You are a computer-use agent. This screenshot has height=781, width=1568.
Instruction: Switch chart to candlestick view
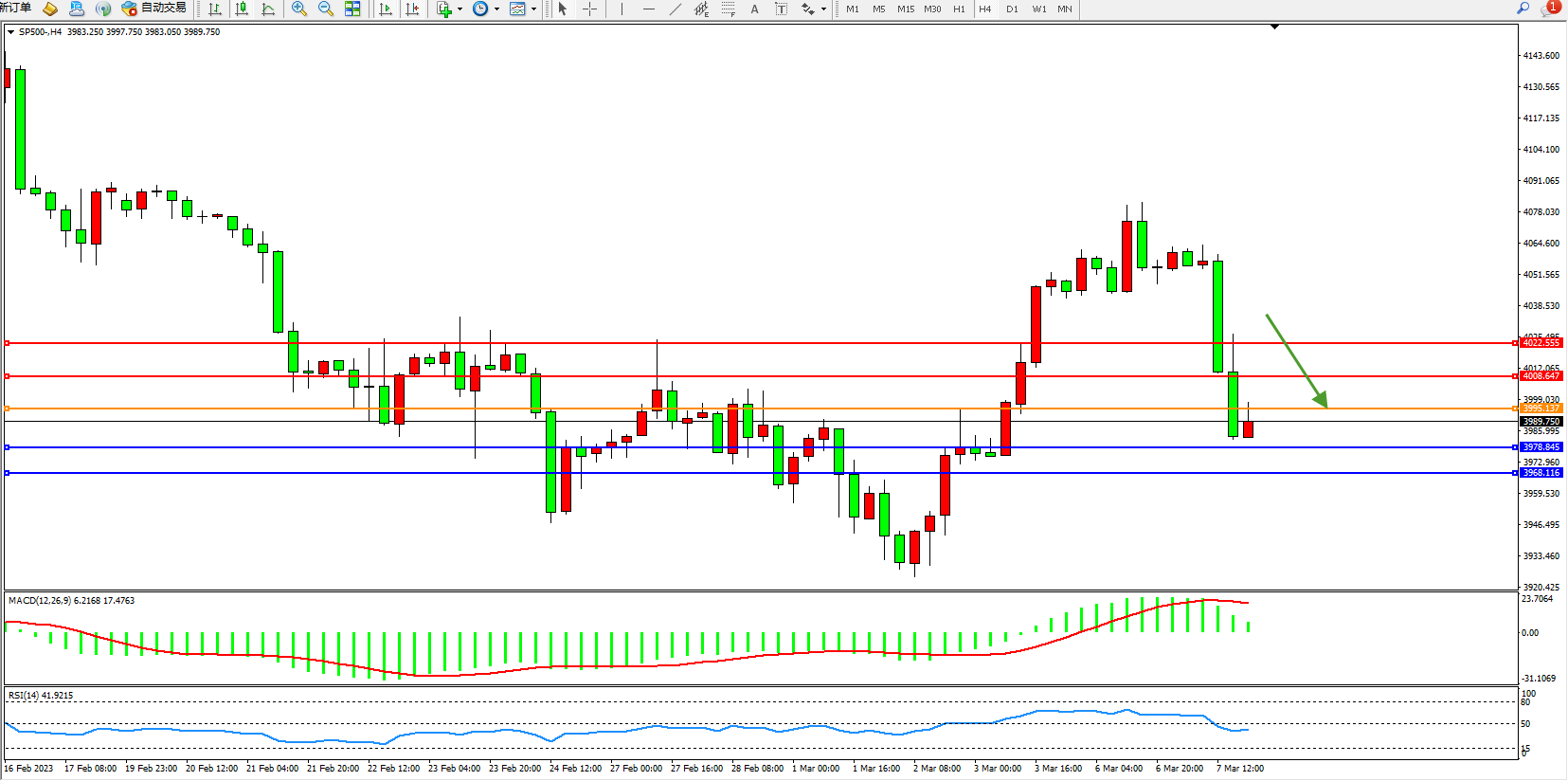pyautogui.click(x=242, y=9)
